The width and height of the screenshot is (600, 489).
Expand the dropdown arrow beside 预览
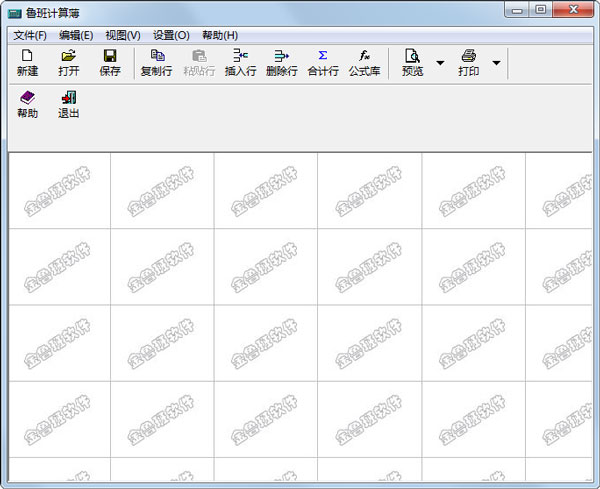point(440,63)
